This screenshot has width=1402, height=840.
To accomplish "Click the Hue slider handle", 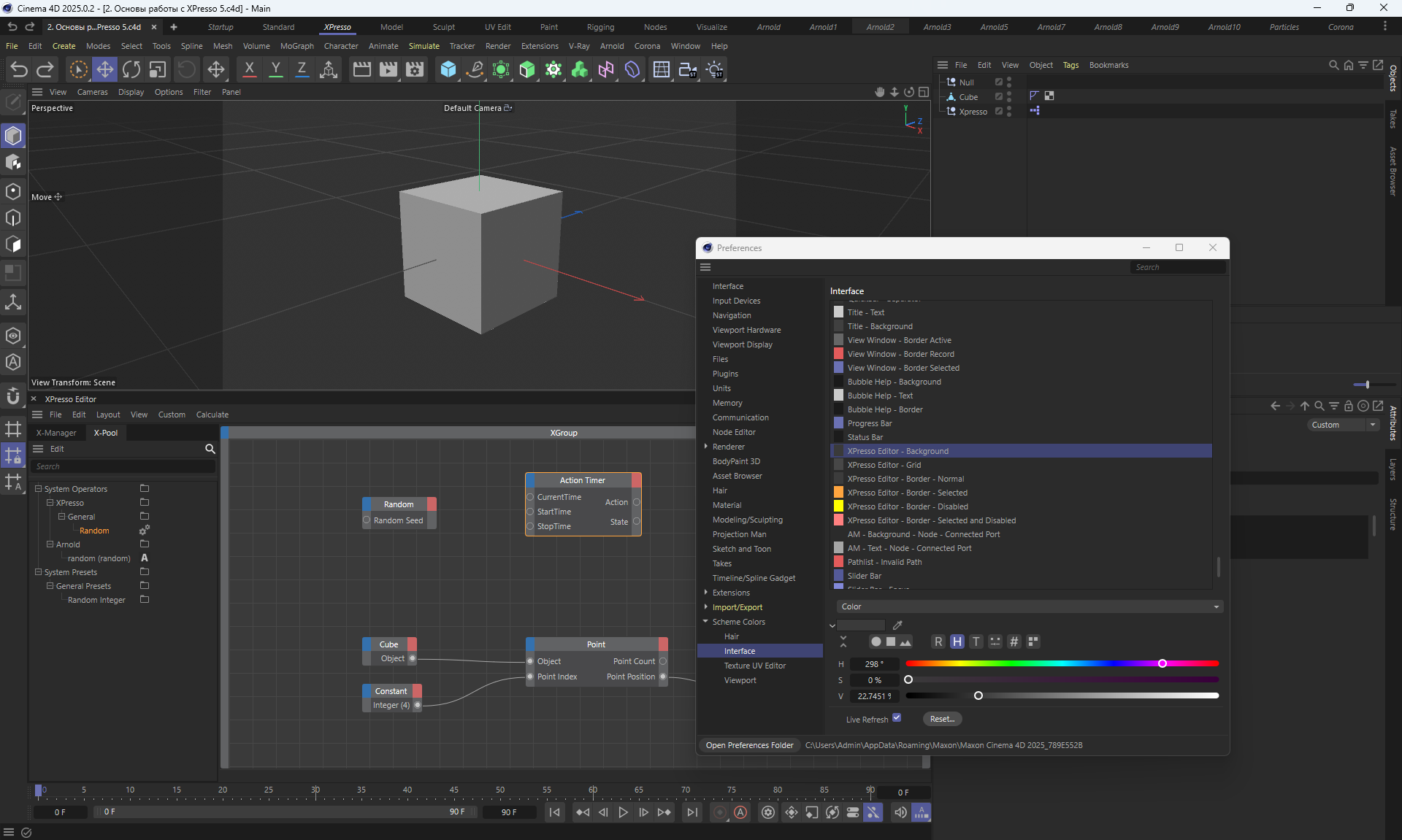I will (1162, 663).
